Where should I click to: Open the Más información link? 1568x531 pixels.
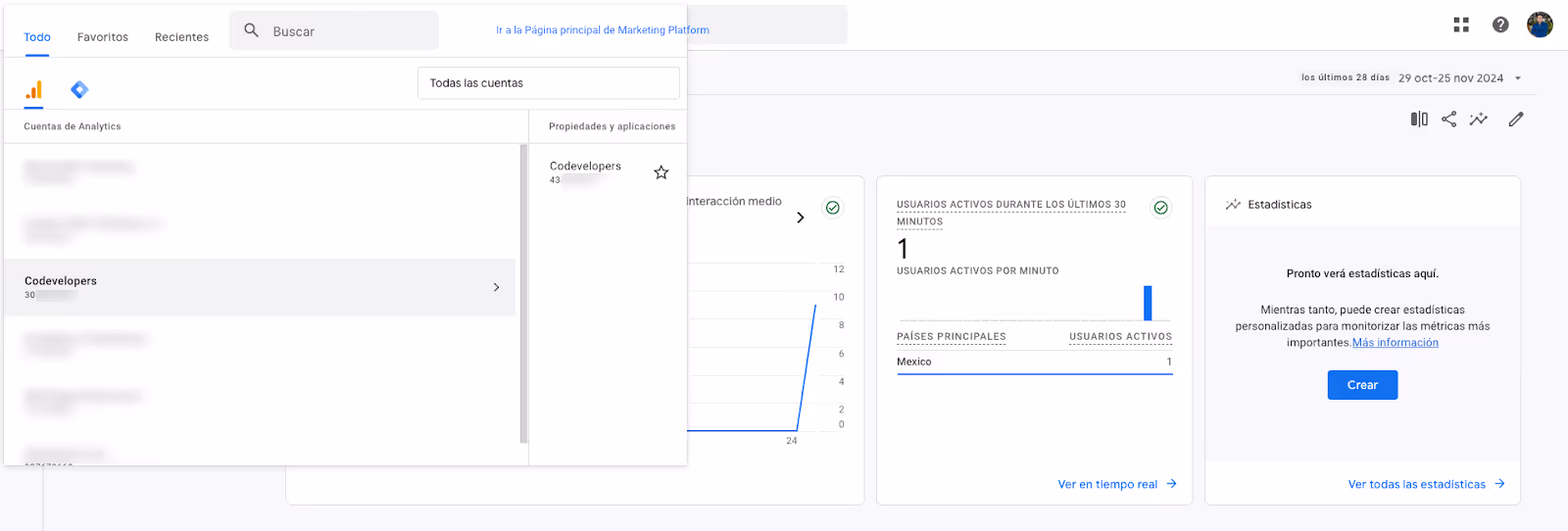click(x=1396, y=343)
